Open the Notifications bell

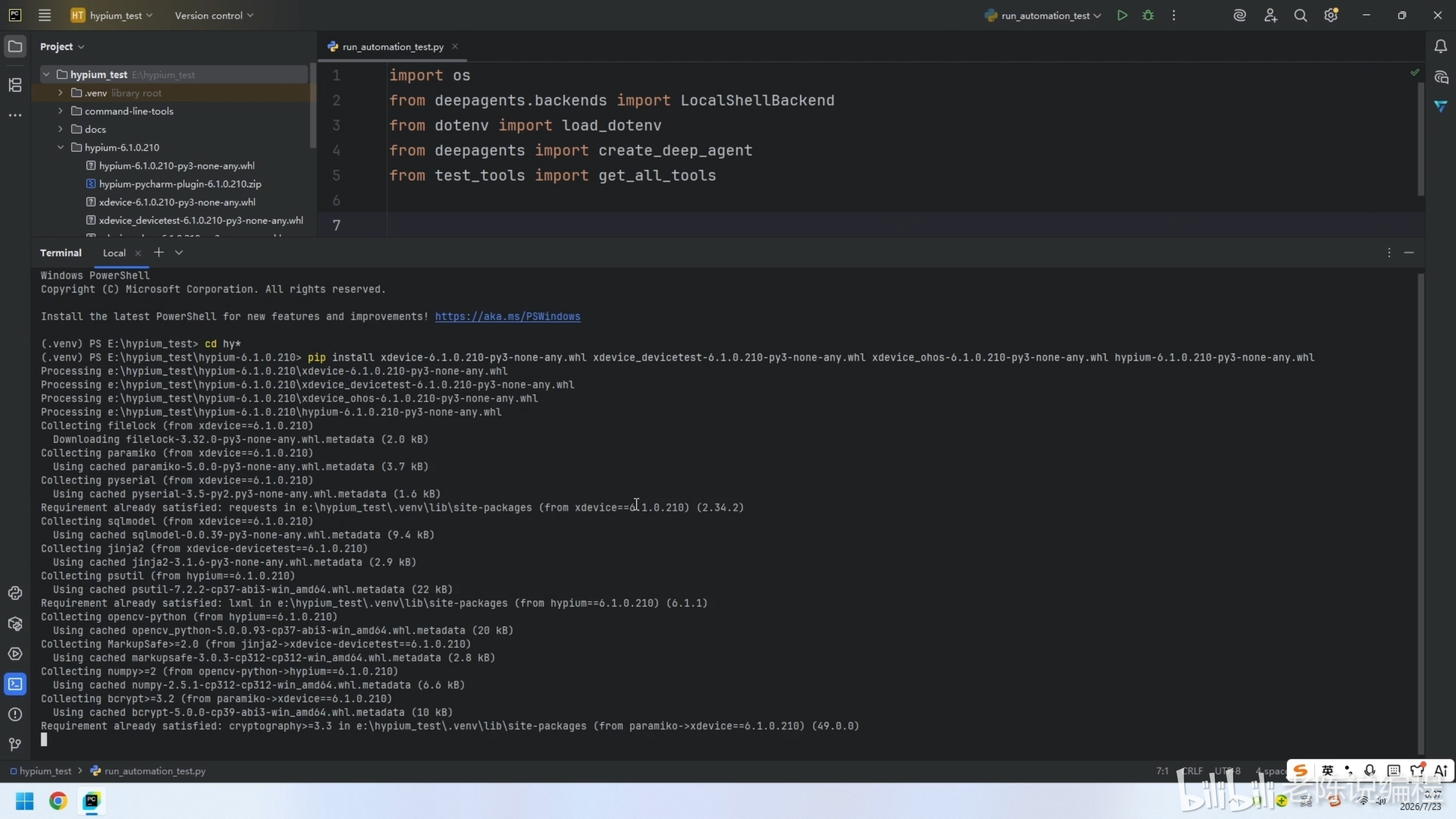pyautogui.click(x=1441, y=46)
